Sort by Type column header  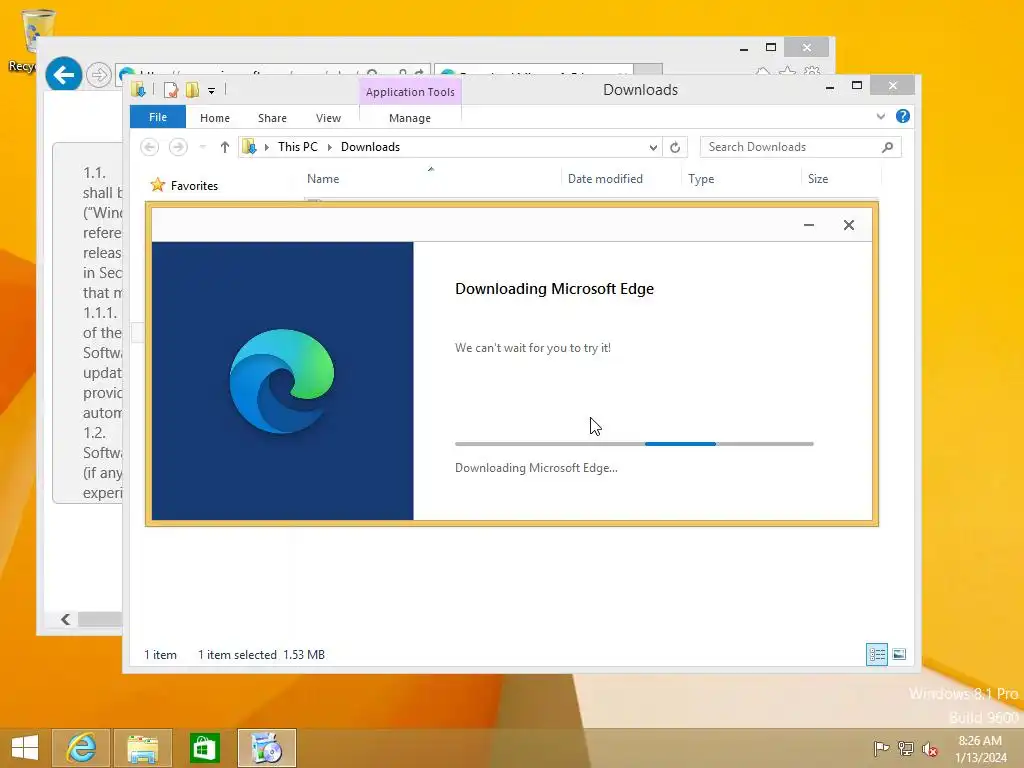(x=701, y=179)
